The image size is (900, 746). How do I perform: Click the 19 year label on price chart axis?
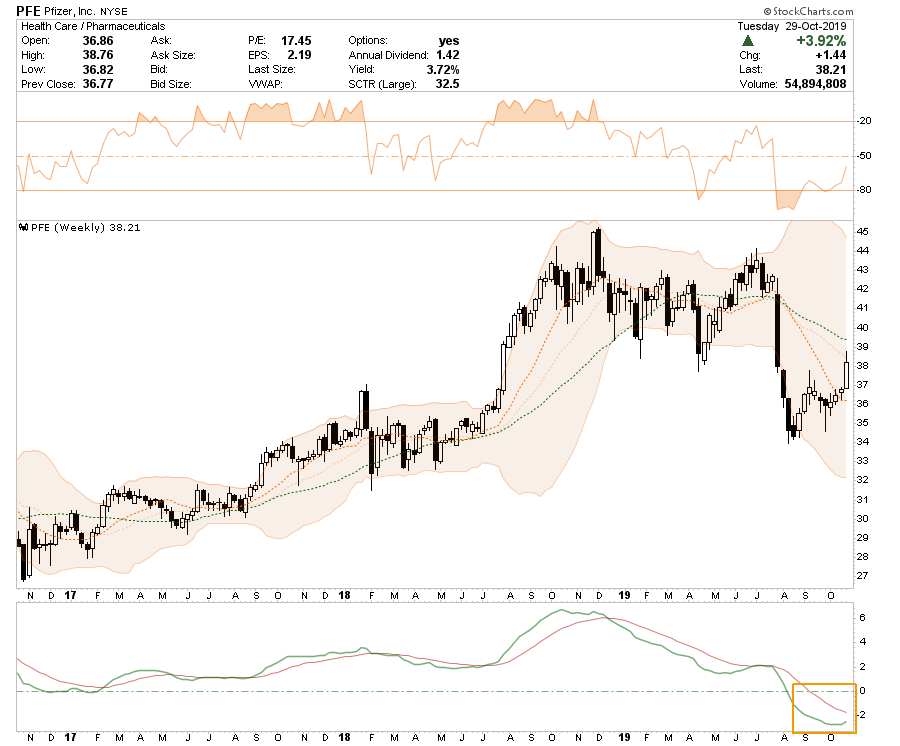624,595
